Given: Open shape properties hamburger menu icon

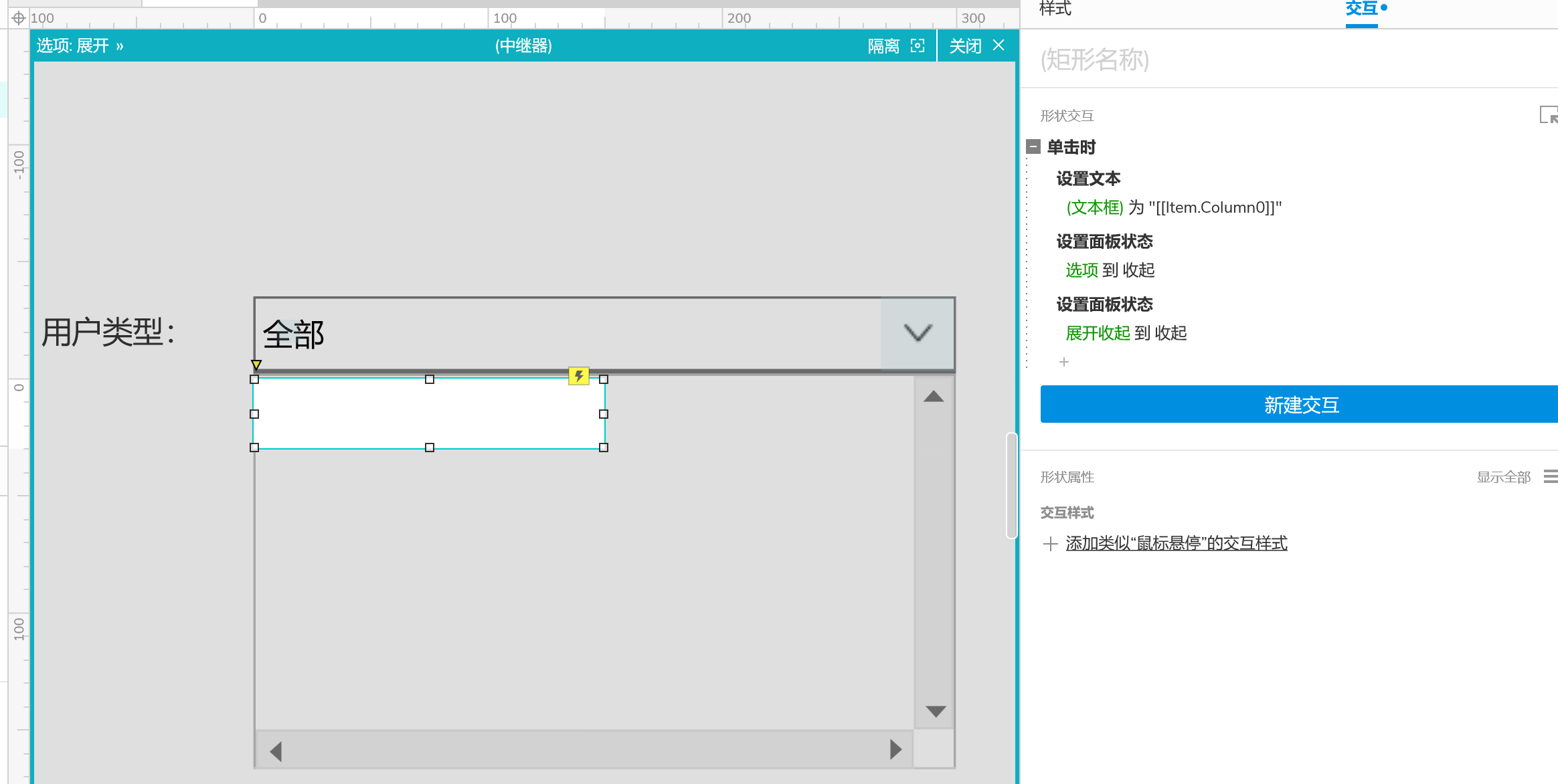Looking at the screenshot, I should pos(1551,476).
